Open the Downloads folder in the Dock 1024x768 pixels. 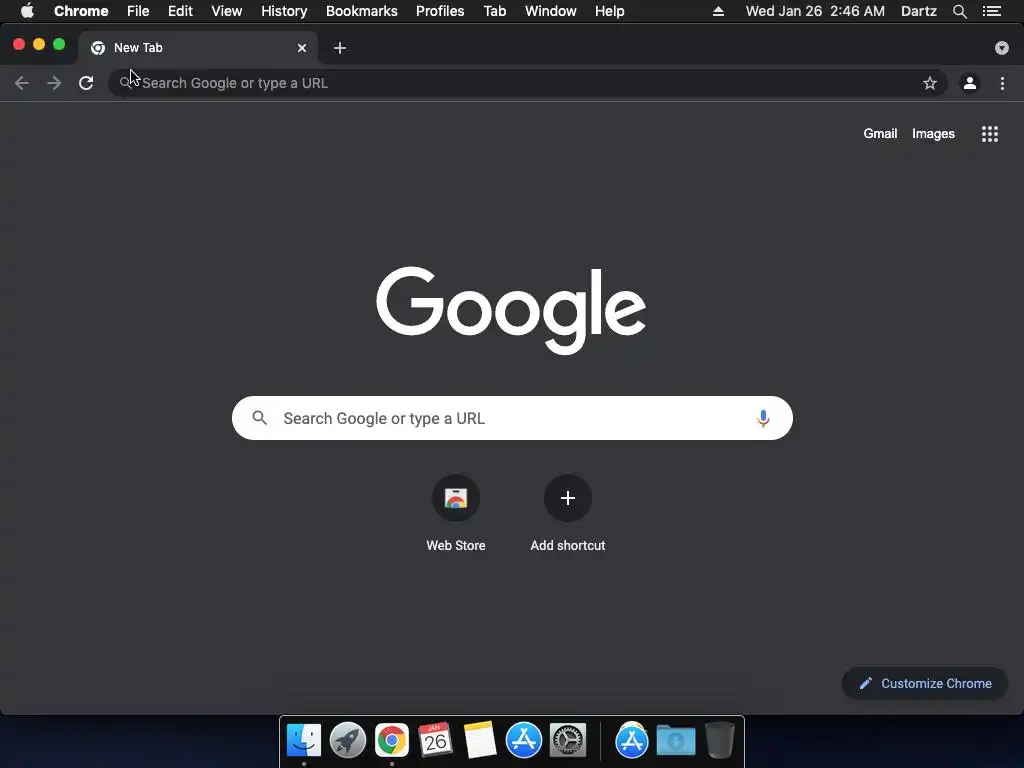pyautogui.click(x=676, y=740)
